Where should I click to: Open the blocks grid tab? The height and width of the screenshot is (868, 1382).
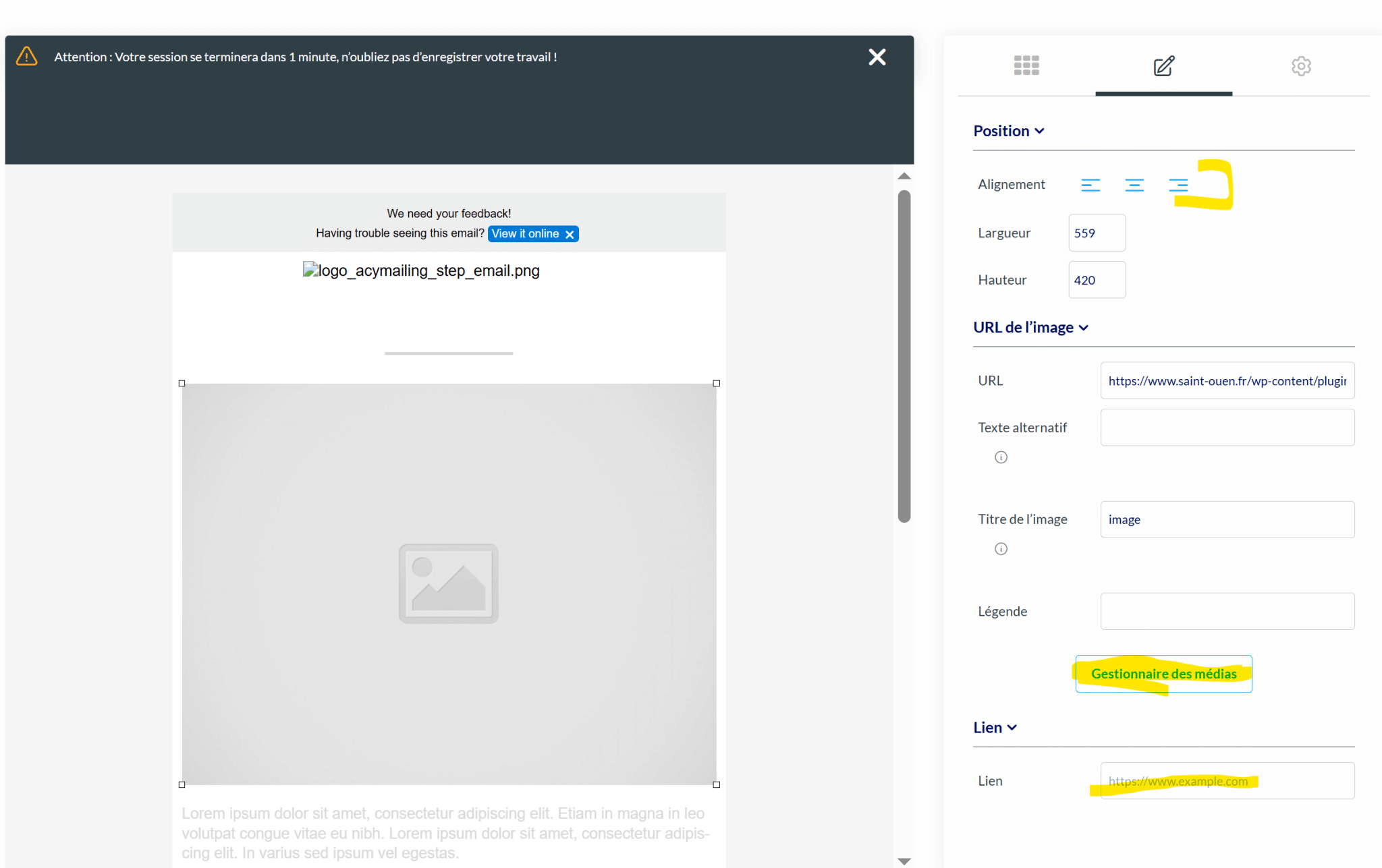point(1026,65)
